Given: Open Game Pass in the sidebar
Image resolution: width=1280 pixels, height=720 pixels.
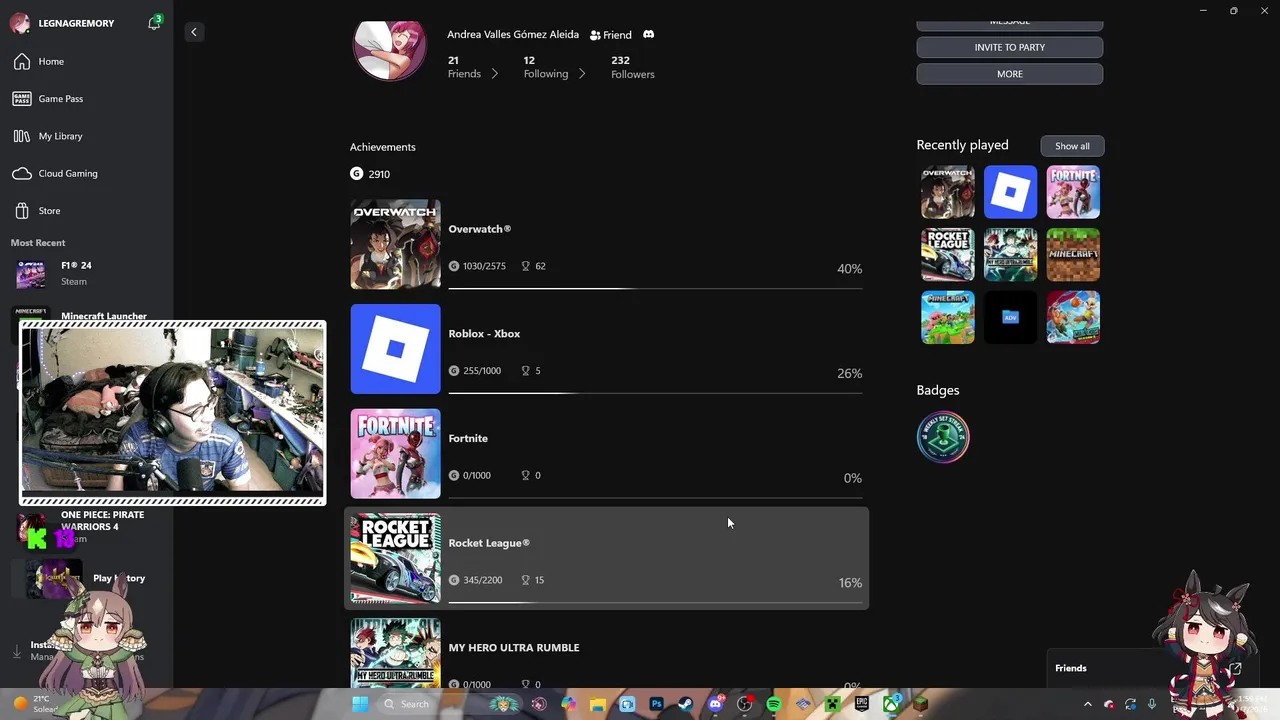Looking at the screenshot, I should (x=87, y=99).
